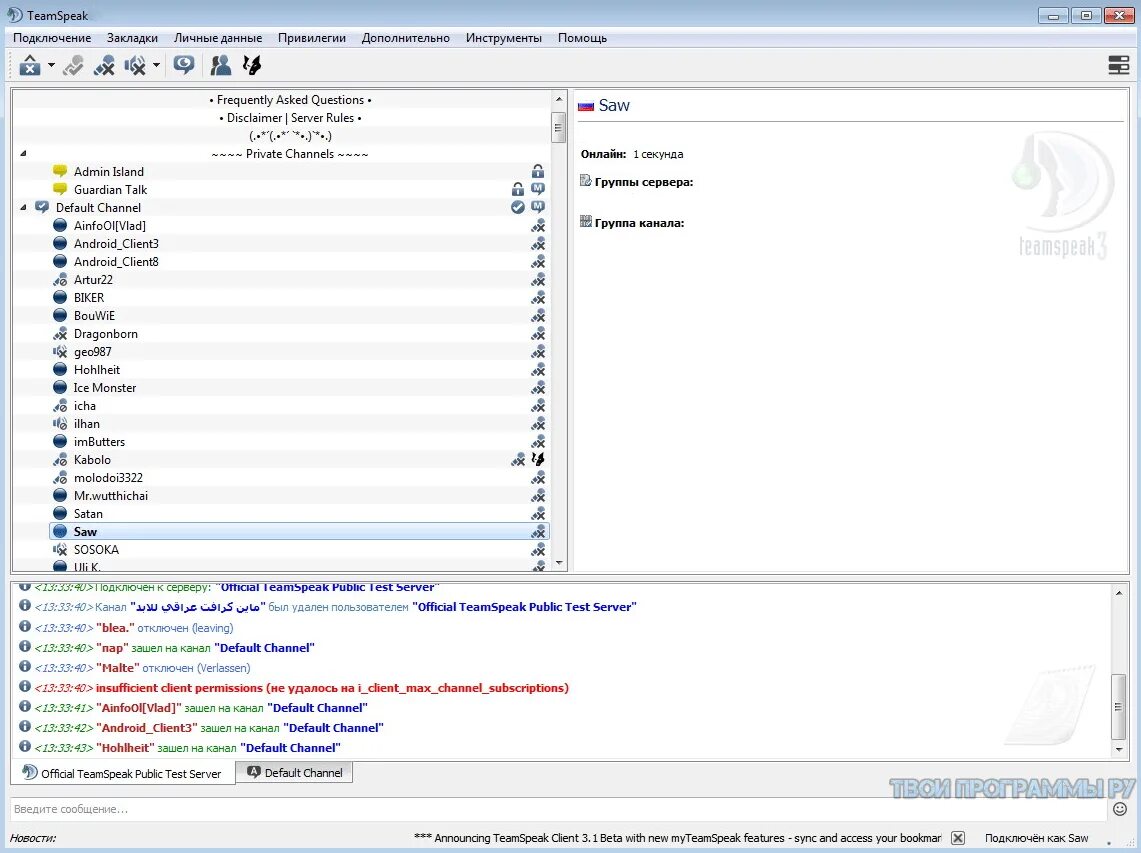This screenshot has height=853, width=1141.
Task: Click the Guardian Talk channel icon
Action: point(60,189)
